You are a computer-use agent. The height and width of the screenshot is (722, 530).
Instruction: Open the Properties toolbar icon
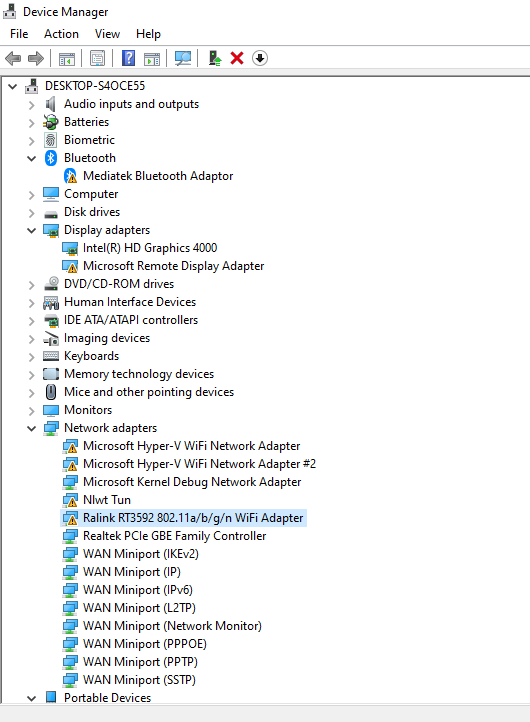point(97,58)
